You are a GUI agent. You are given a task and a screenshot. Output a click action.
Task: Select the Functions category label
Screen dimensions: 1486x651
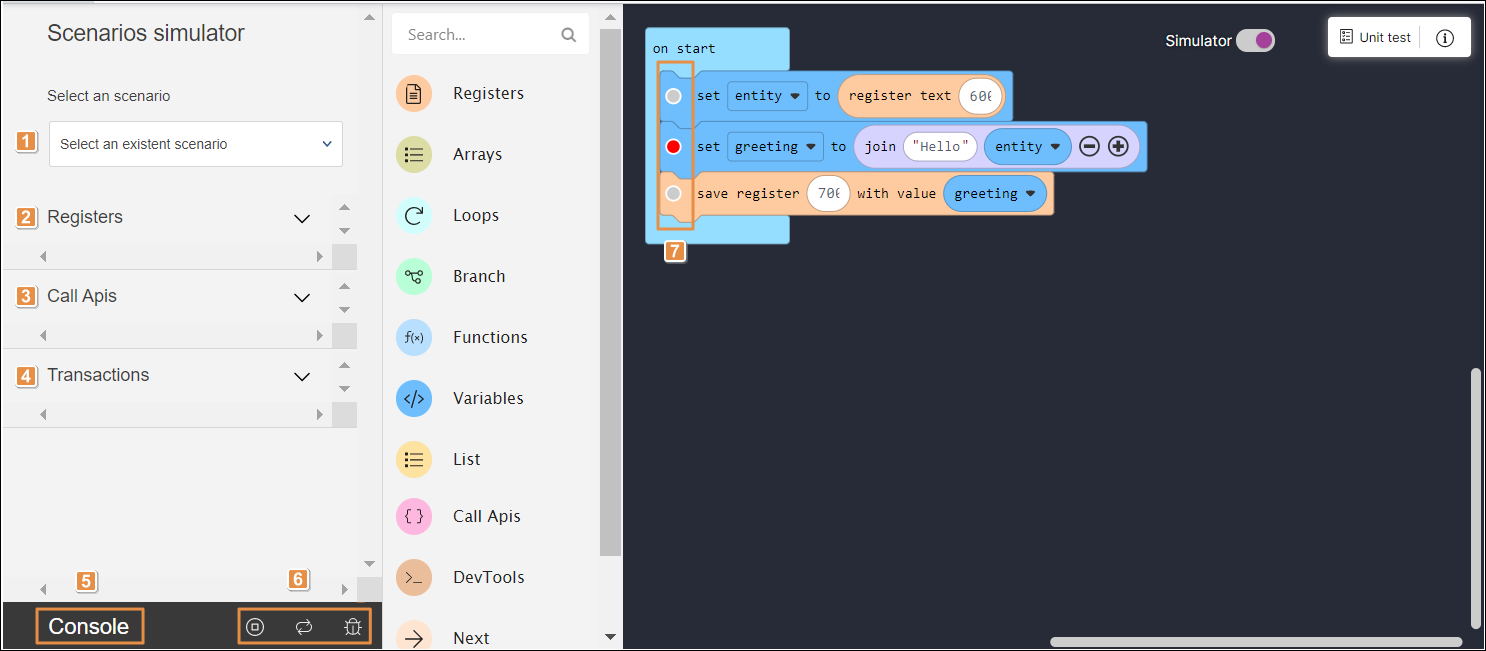(490, 337)
